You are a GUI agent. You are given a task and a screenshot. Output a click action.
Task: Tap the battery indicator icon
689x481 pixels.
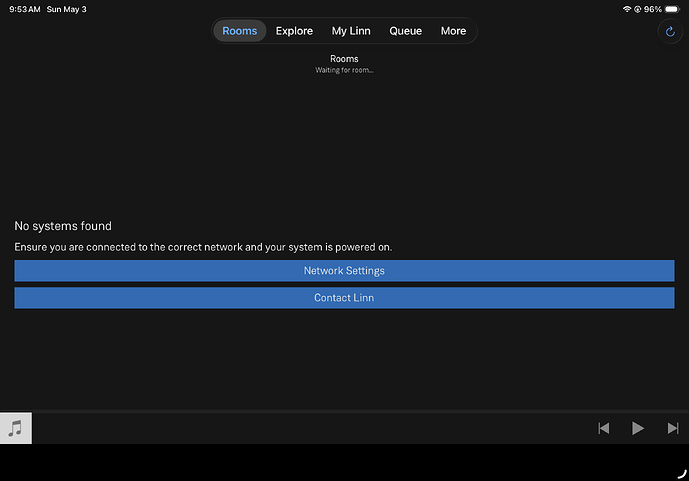click(672, 9)
